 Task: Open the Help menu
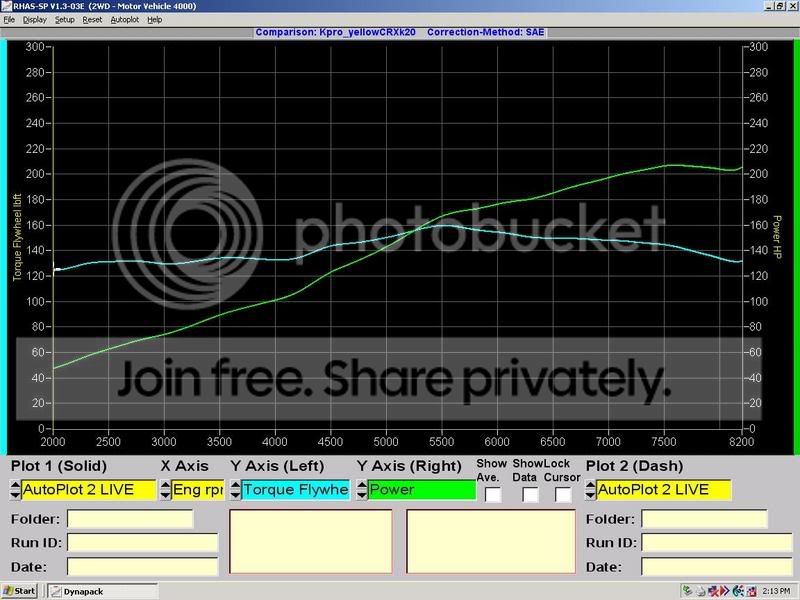point(155,19)
